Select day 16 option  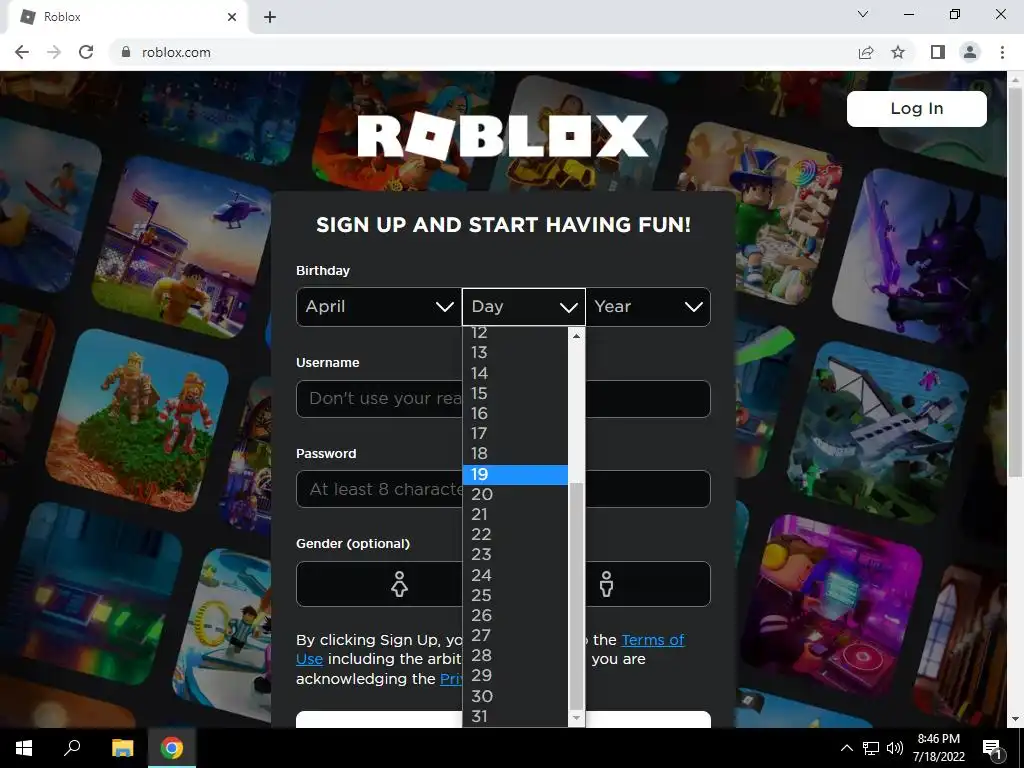pyautogui.click(x=515, y=413)
